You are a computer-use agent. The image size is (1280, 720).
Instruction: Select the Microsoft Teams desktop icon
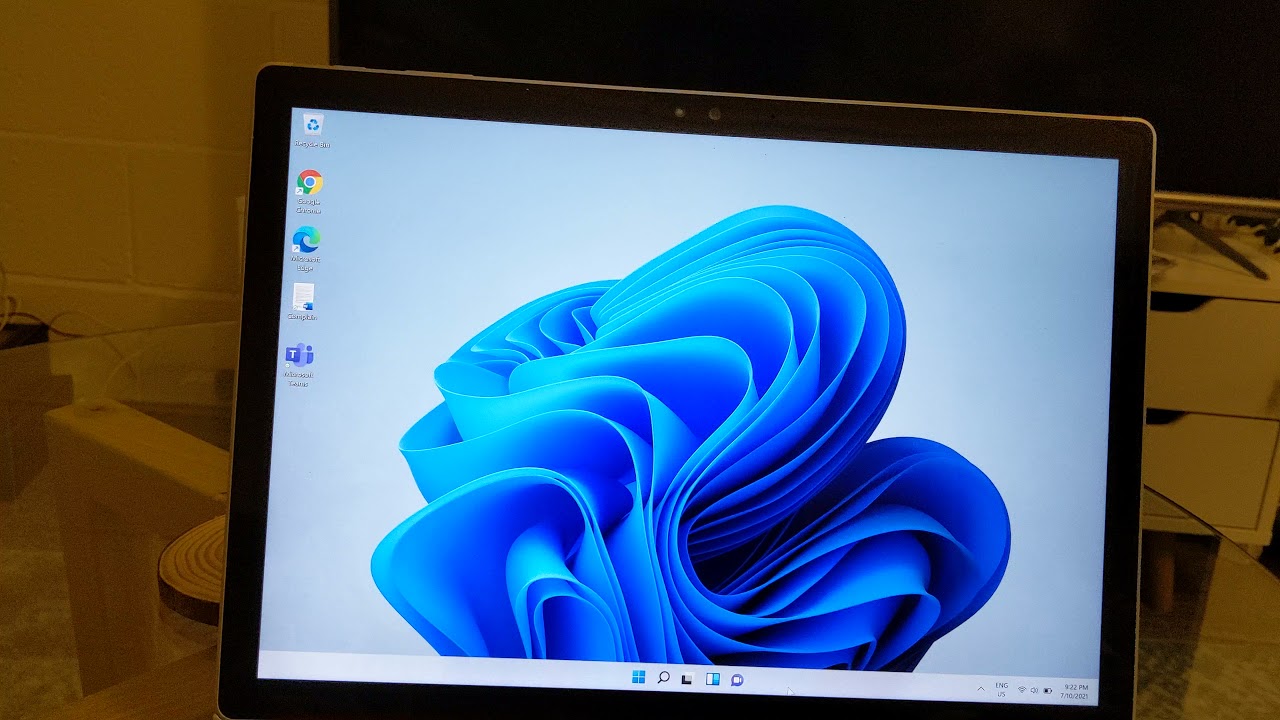coord(299,364)
